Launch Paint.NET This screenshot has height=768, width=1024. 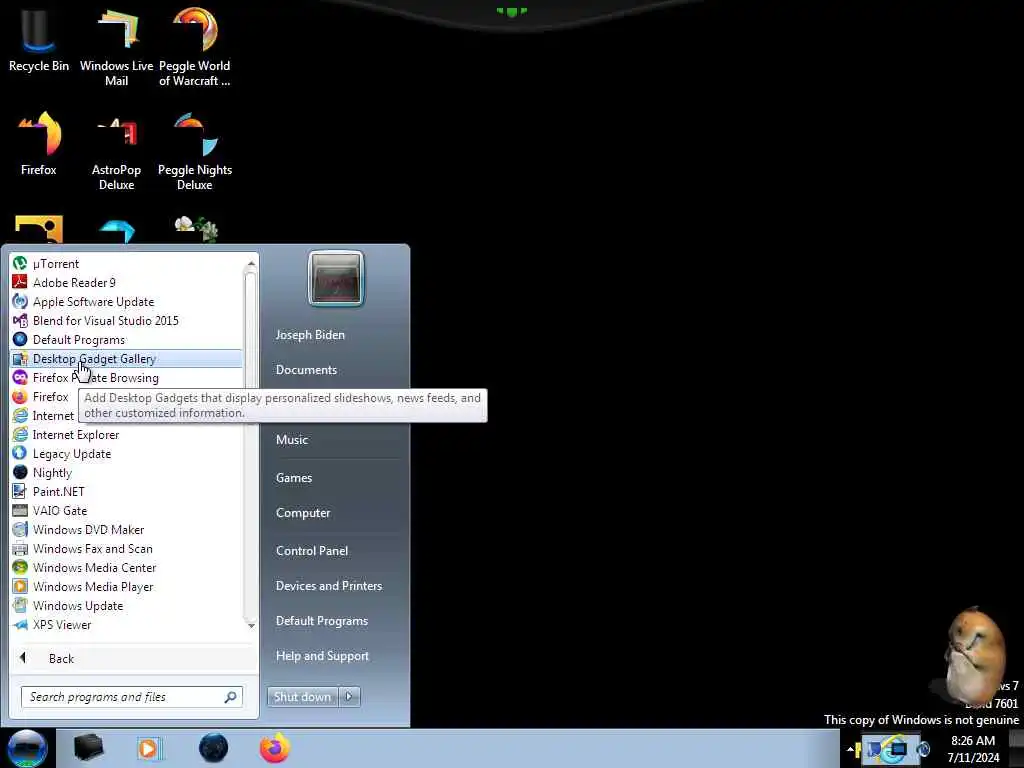(126, 491)
